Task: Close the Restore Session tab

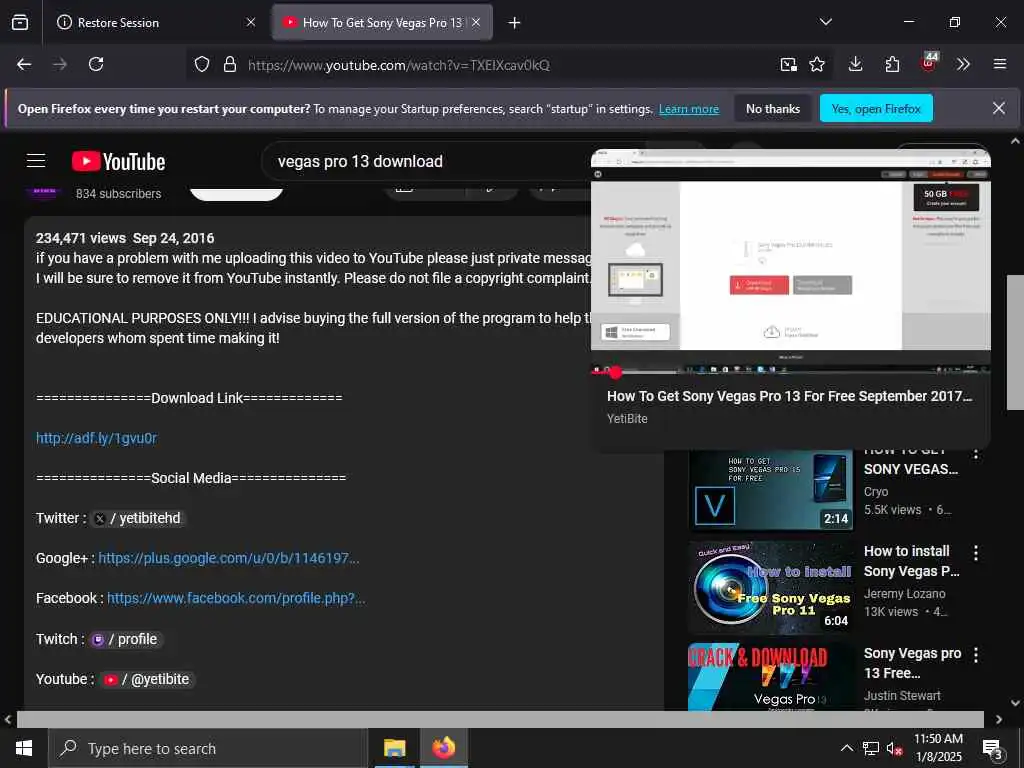Action: (251, 22)
